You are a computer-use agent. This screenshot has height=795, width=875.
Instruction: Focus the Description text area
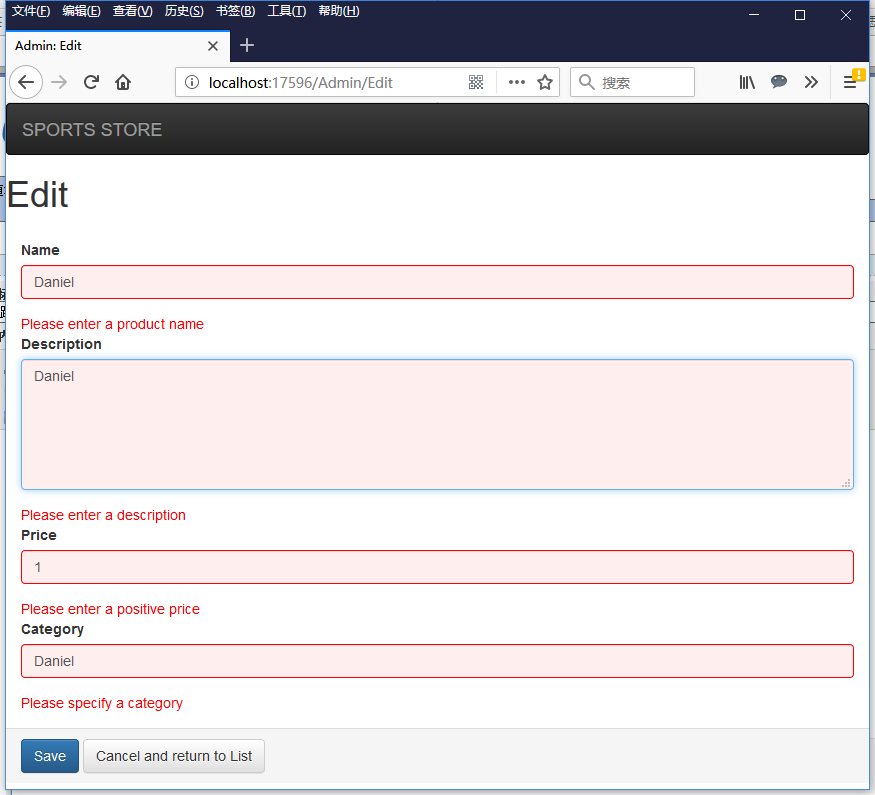pos(438,425)
